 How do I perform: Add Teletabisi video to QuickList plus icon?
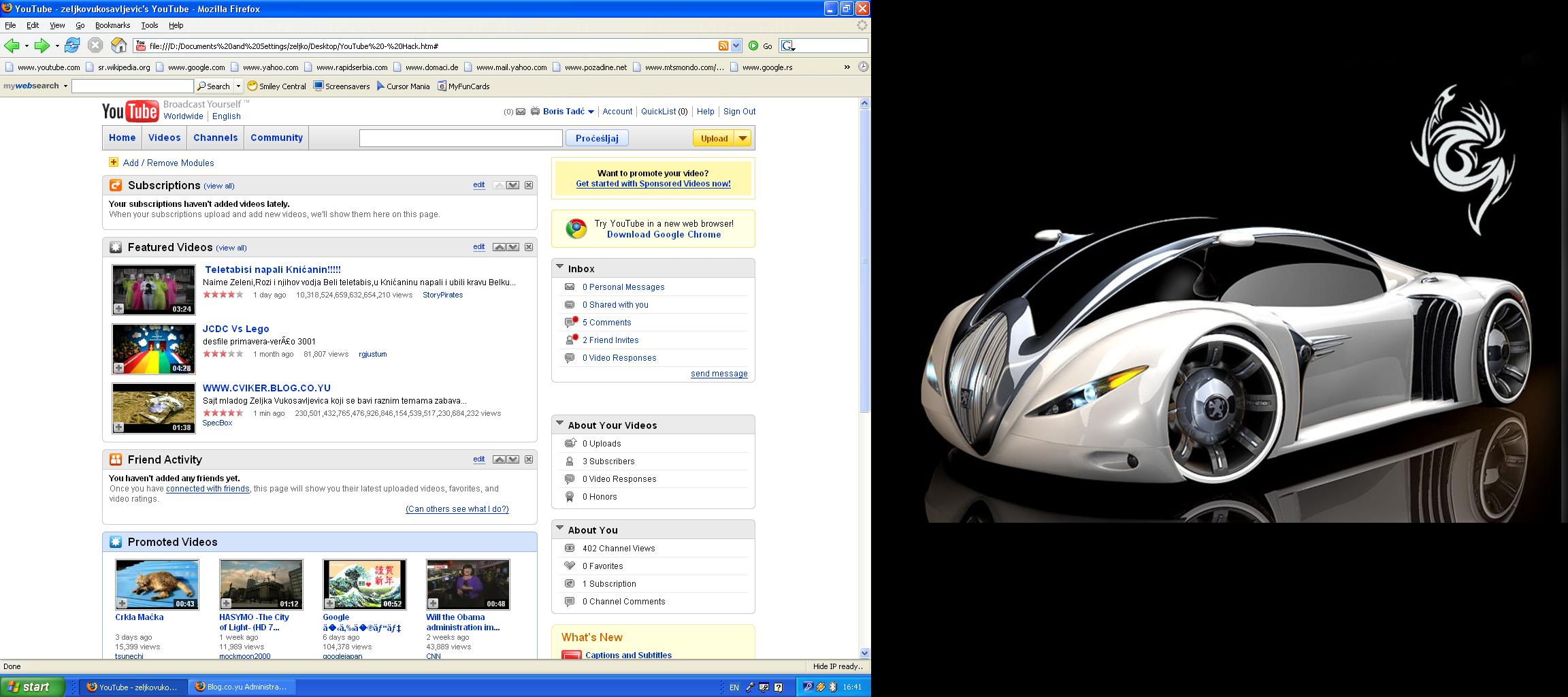click(x=118, y=309)
